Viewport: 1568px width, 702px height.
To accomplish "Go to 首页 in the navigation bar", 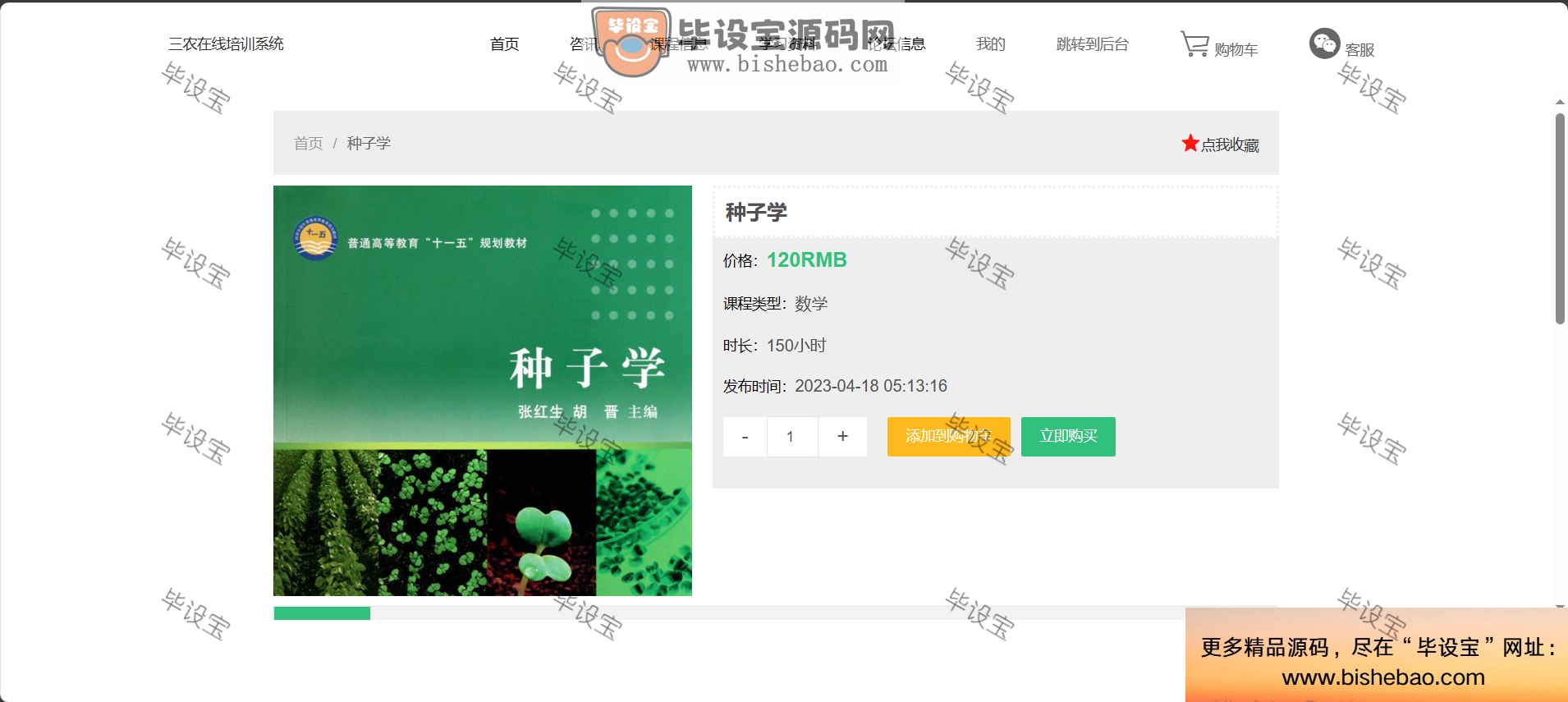I will coord(504,44).
